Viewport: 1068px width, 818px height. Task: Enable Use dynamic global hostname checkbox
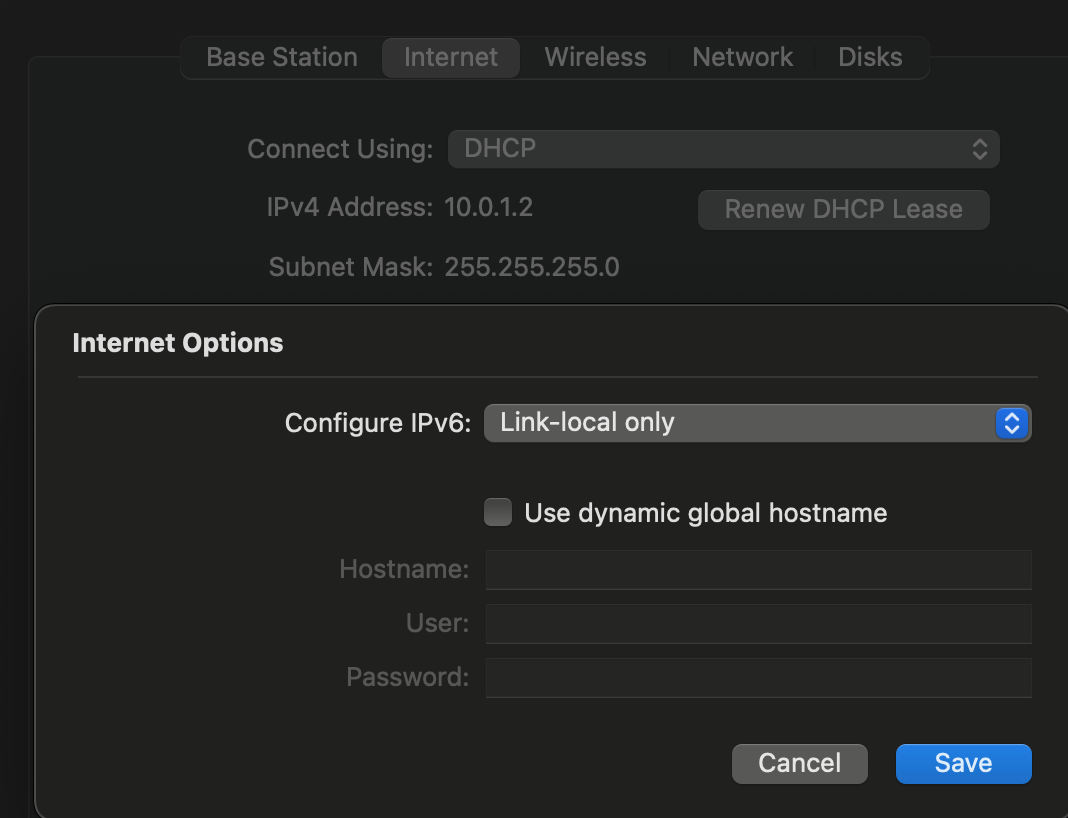[x=498, y=513]
